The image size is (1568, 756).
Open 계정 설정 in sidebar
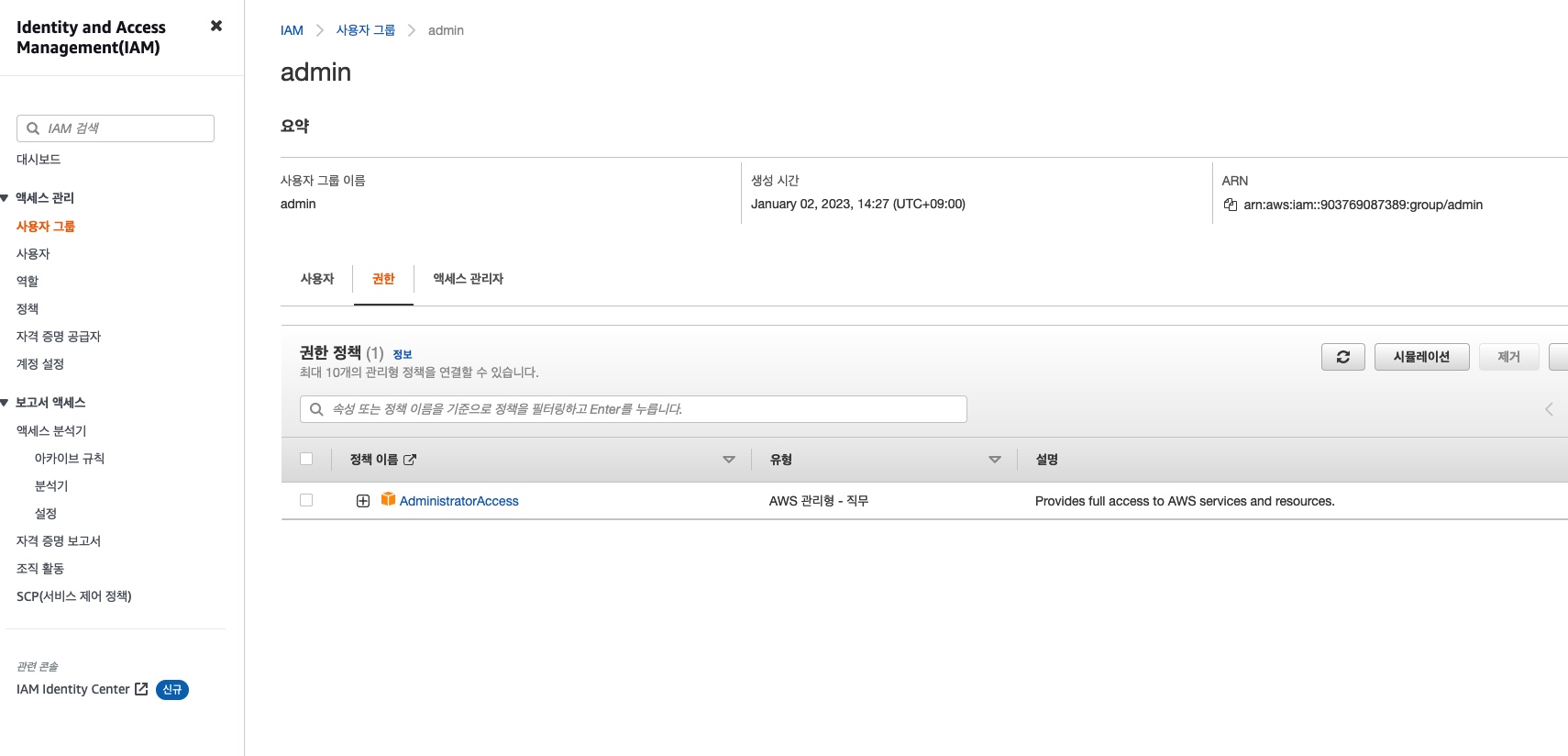tap(40, 364)
